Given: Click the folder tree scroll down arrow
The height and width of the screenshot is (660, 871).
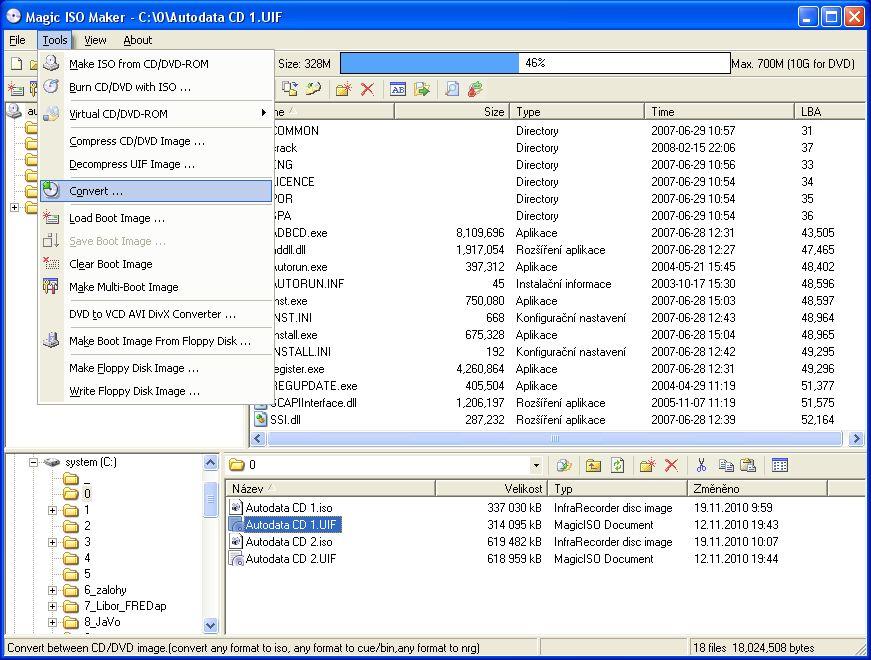Looking at the screenshot, I should [211, 626].
